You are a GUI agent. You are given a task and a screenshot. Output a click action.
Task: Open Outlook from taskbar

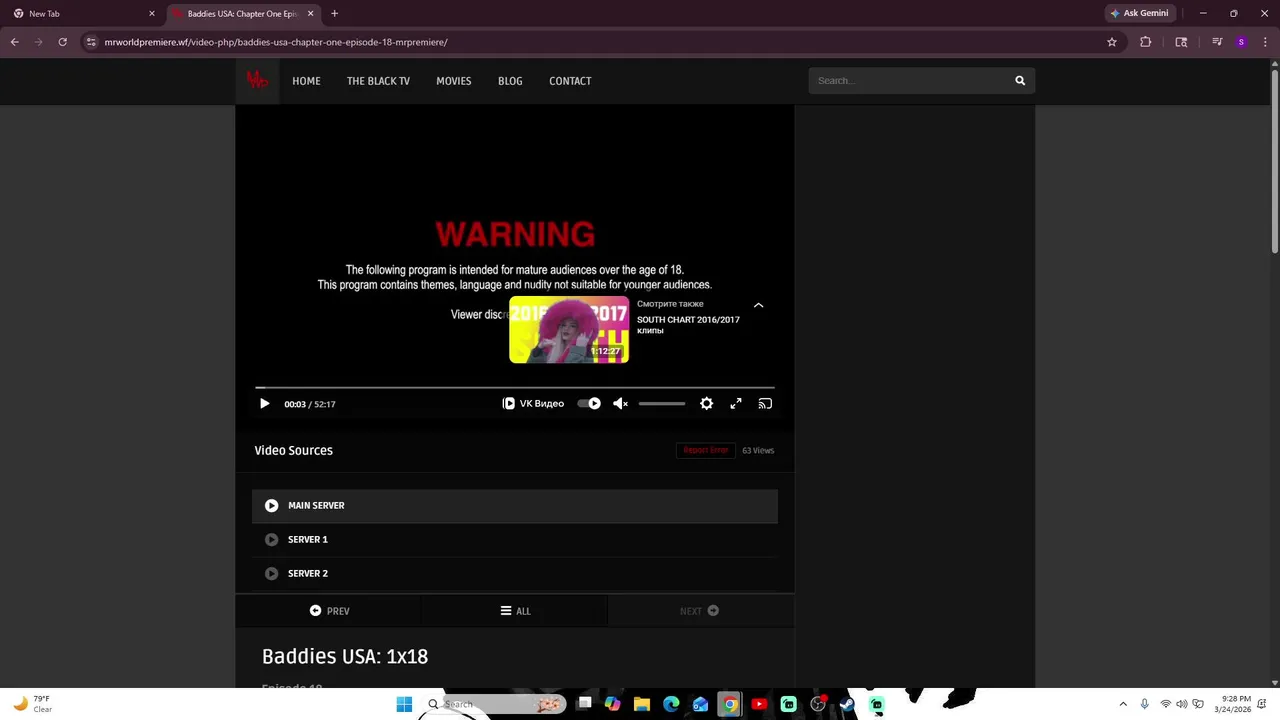[x=700, y=704]
